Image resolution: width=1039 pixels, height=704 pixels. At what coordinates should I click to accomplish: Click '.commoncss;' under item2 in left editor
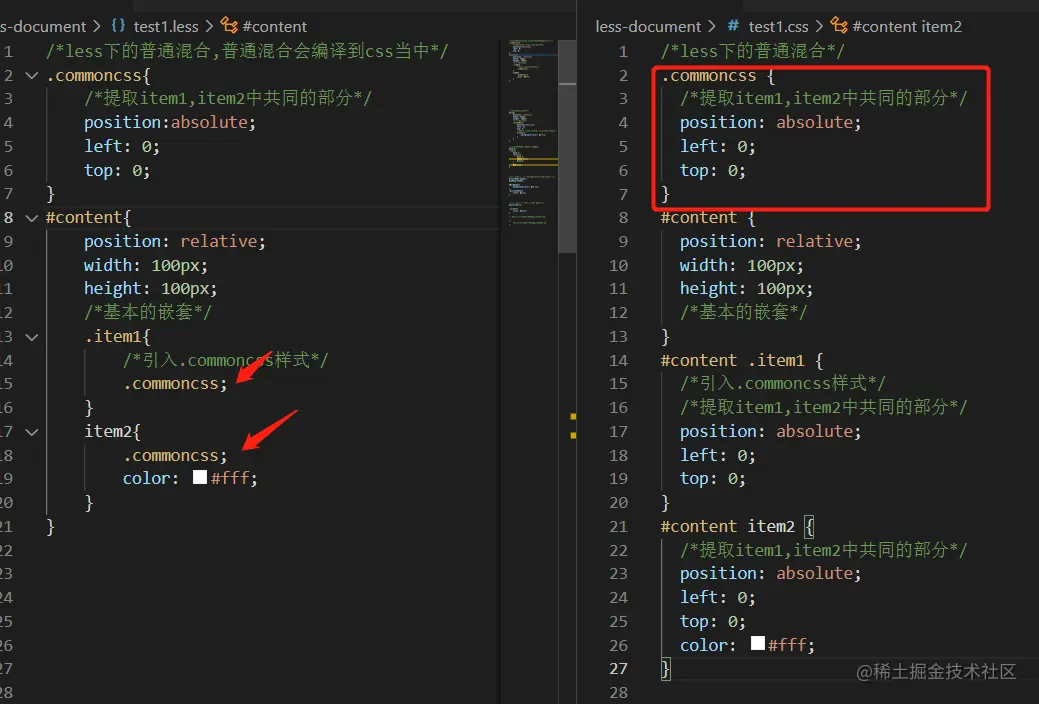[175, 455]
